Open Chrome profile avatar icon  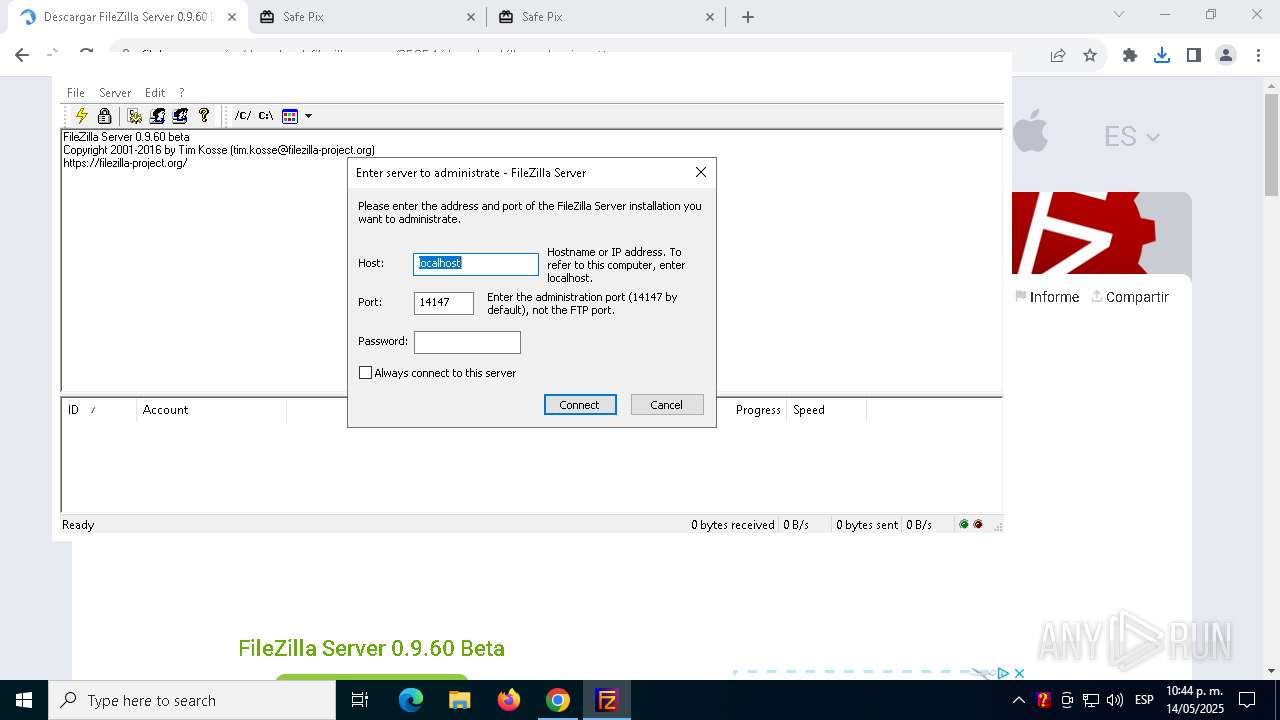1226,56
